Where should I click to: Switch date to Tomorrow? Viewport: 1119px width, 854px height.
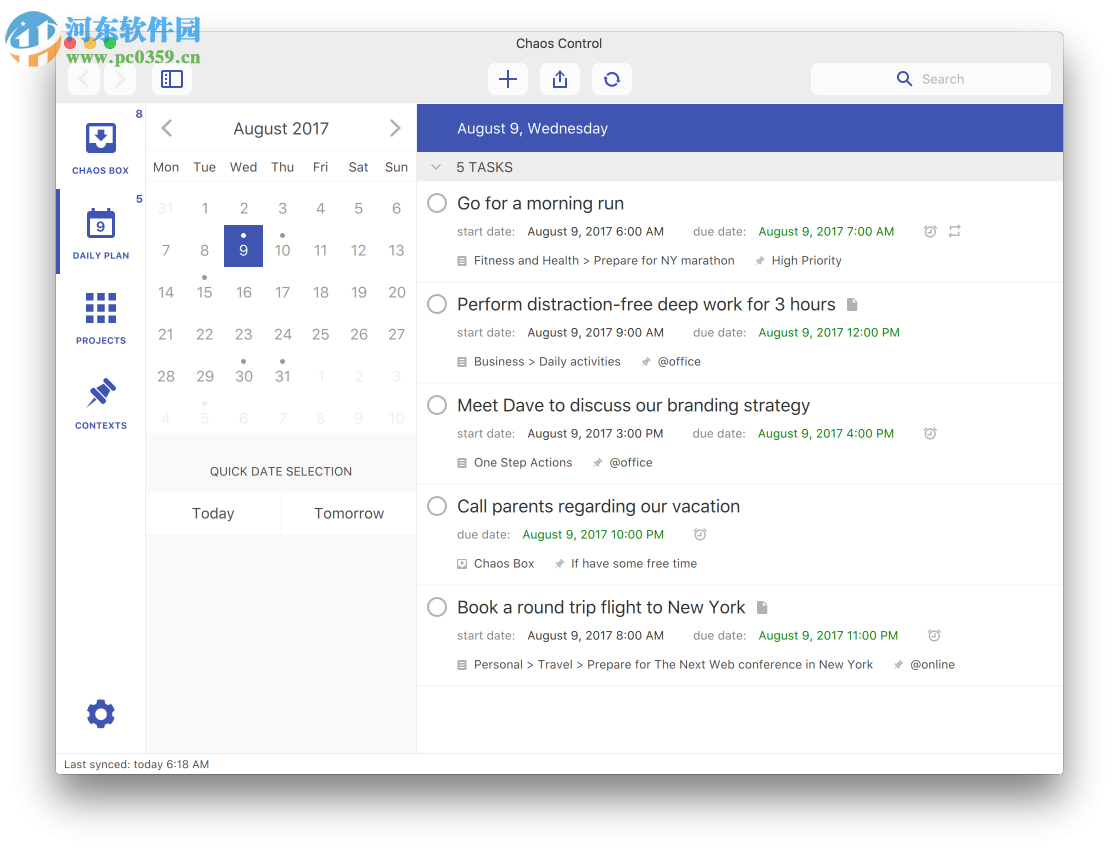pos(348,513)
